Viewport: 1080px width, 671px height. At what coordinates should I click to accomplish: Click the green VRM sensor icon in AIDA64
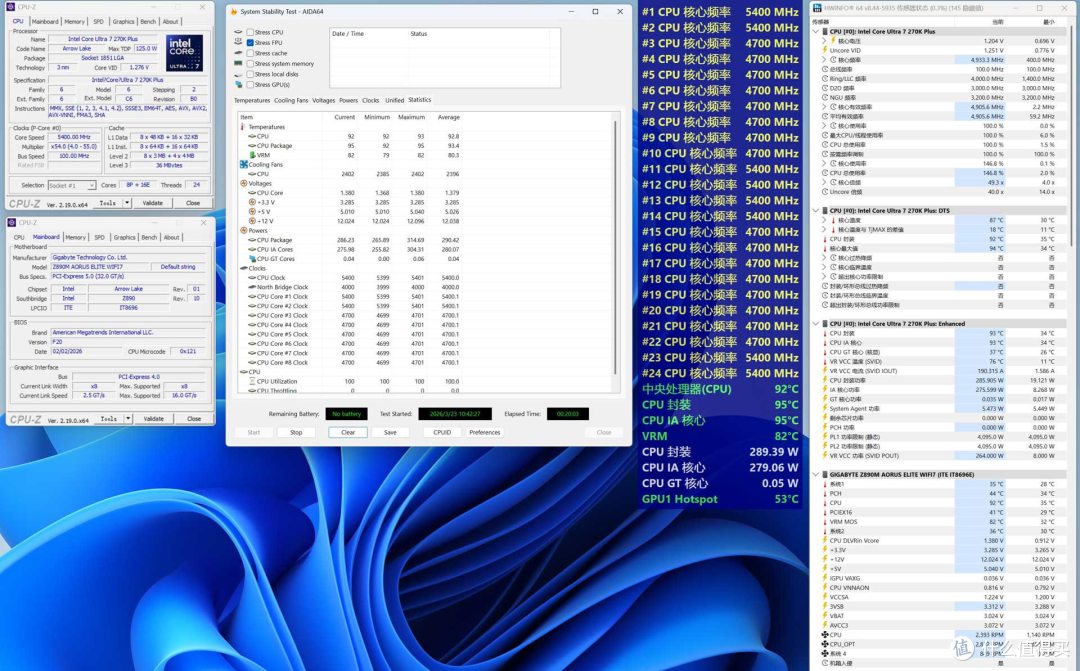[252, 155]
